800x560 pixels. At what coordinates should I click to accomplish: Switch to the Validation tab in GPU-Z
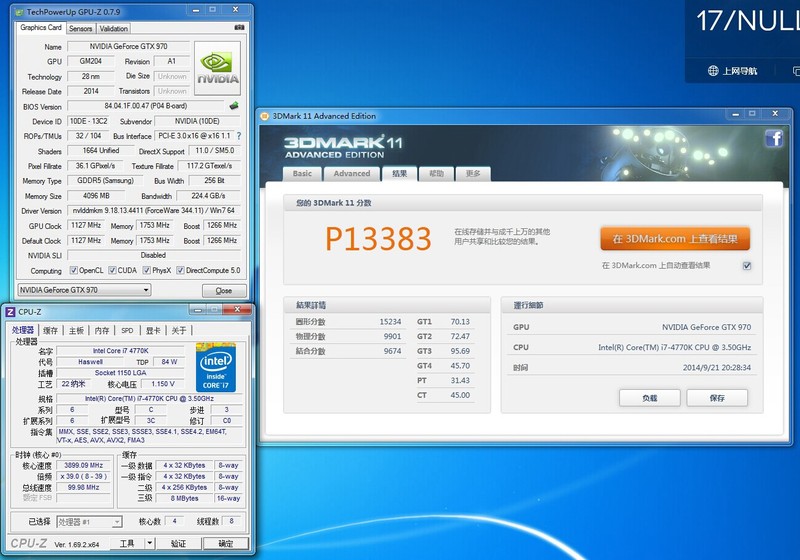pyautogui.click(x=113, y=29)
